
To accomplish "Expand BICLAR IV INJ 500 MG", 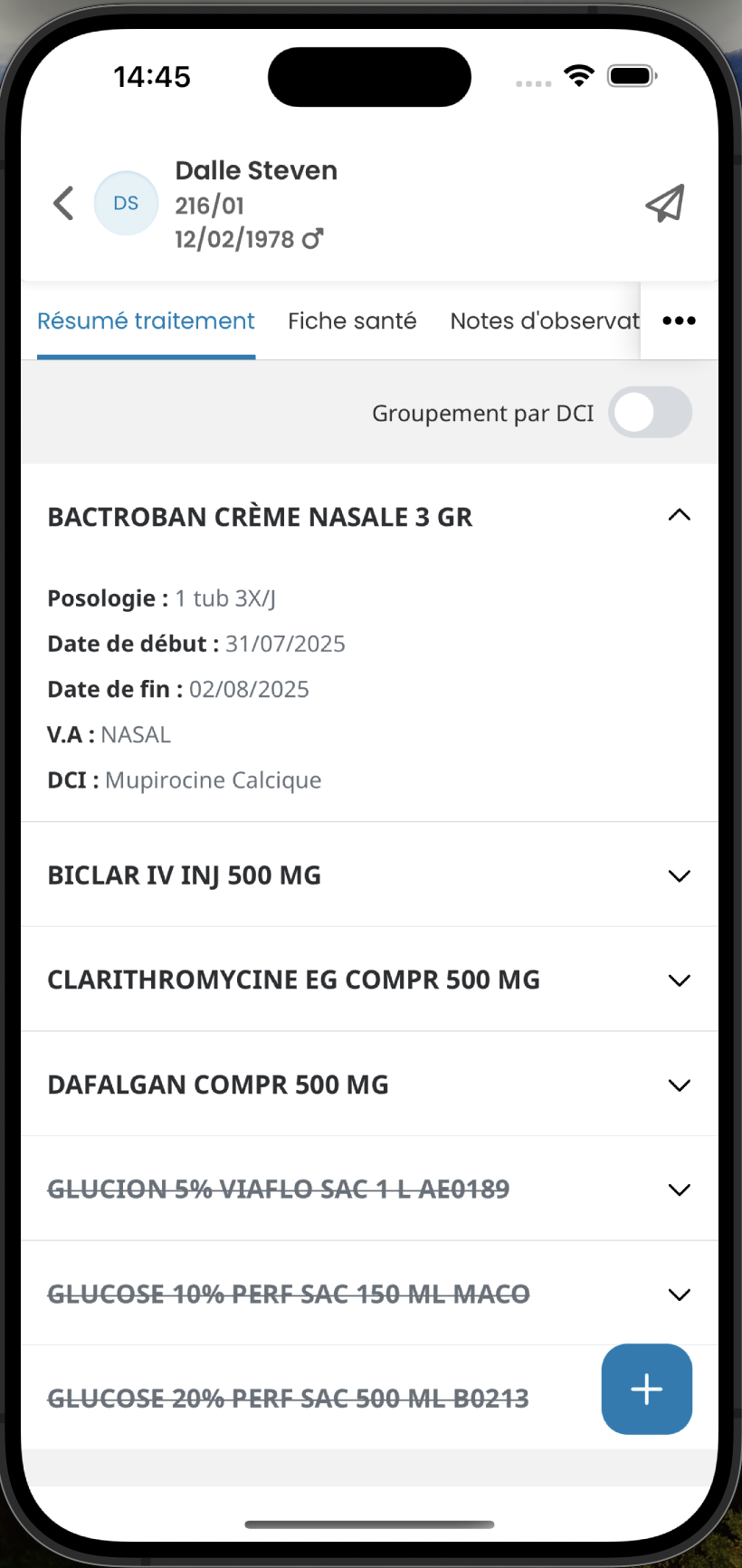I will point(679,875).
